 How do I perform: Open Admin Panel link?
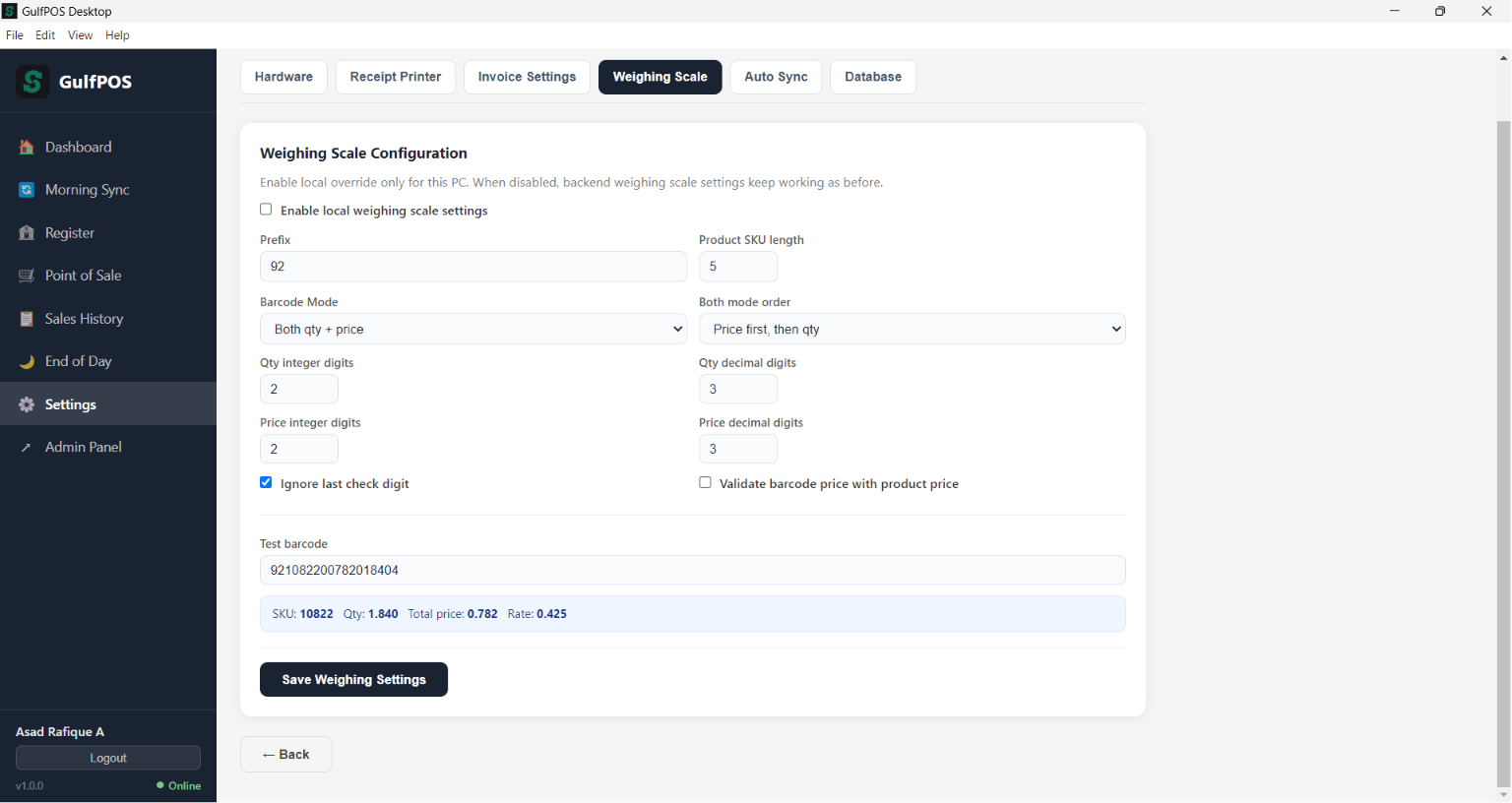[x=108, y=448]
